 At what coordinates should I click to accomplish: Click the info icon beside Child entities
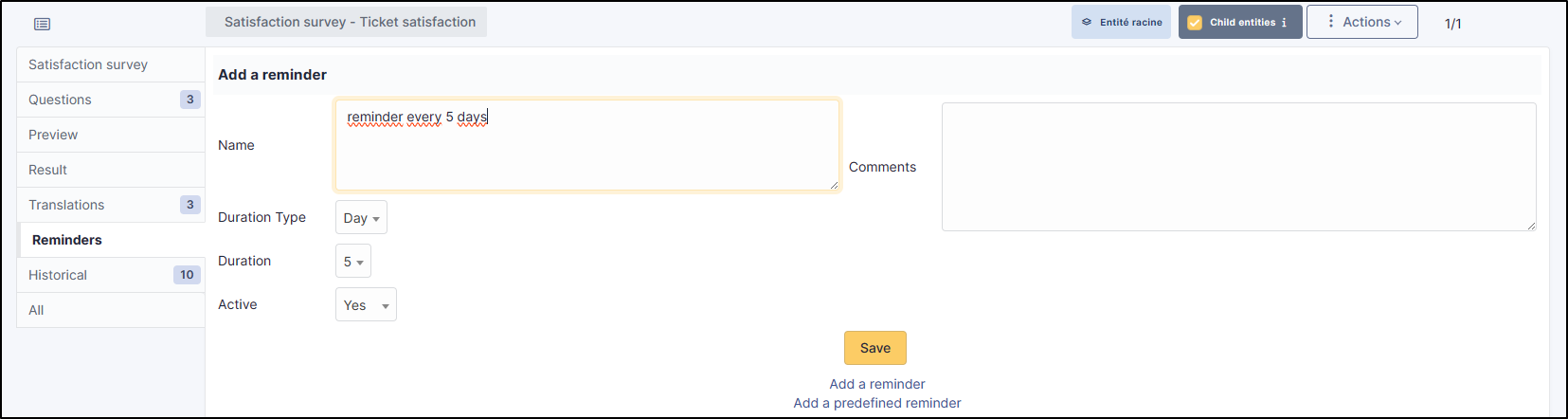[x=1284, y=23]
